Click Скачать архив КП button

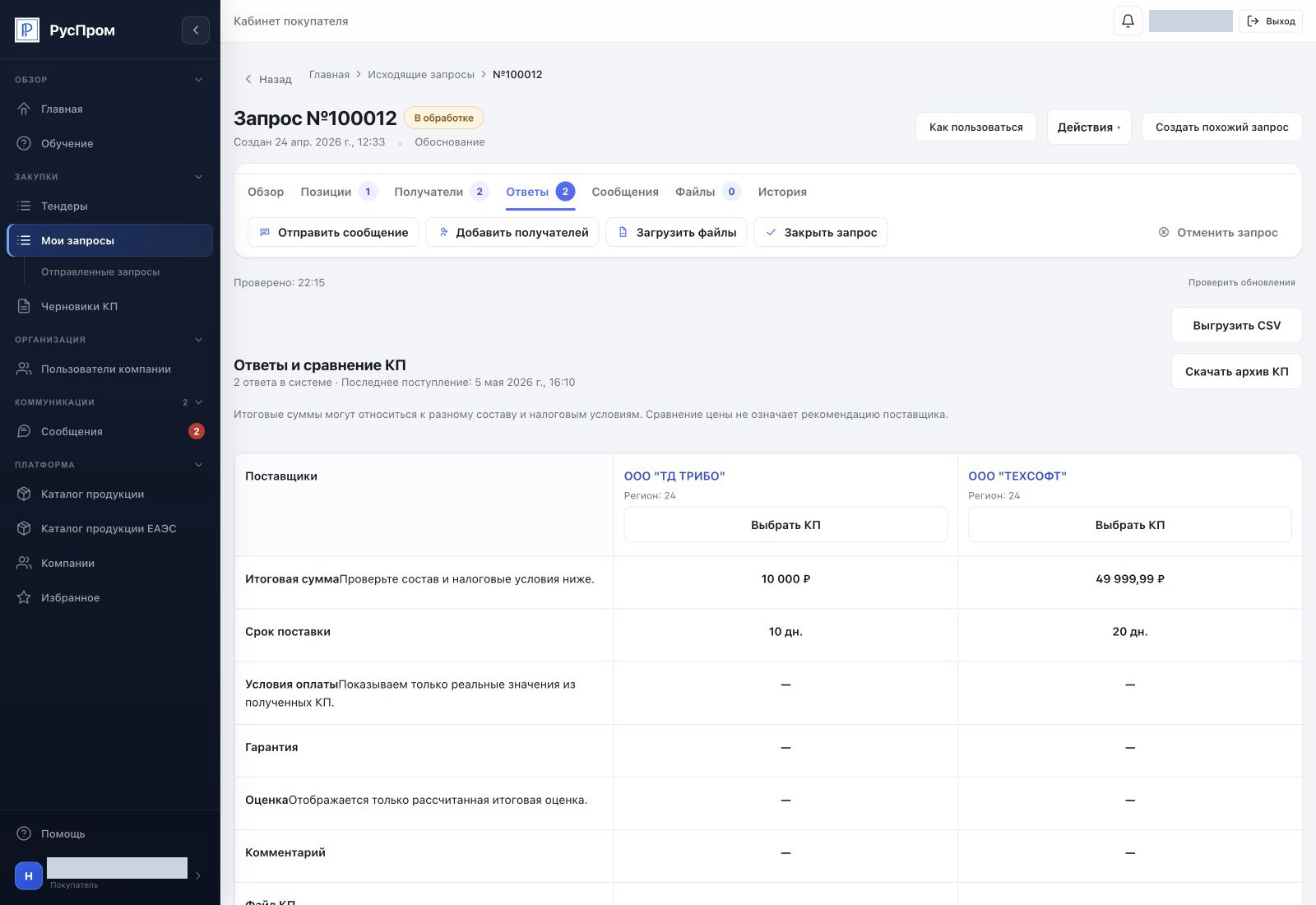tap(1236, 371)
